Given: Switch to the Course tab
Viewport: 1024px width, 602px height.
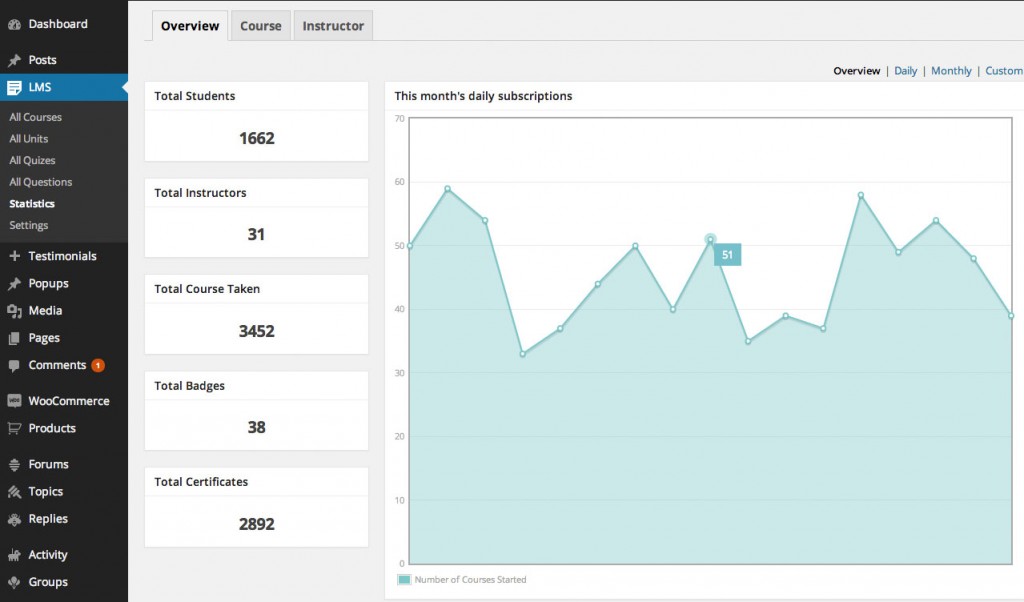Looking at the screenshot, I should 261,26.
